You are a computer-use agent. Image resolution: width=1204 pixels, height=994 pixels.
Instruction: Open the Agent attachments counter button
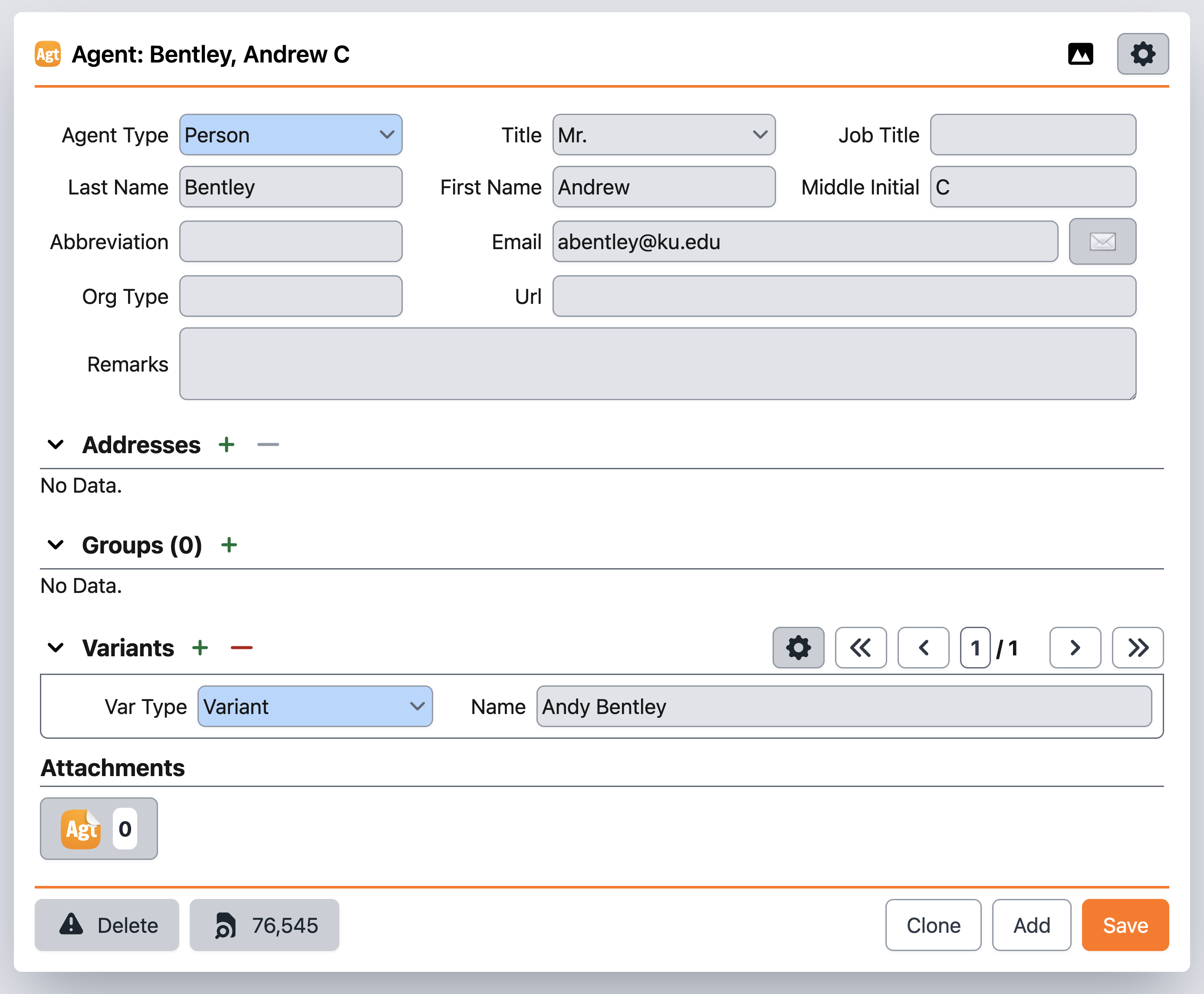[x=99, y=829]
